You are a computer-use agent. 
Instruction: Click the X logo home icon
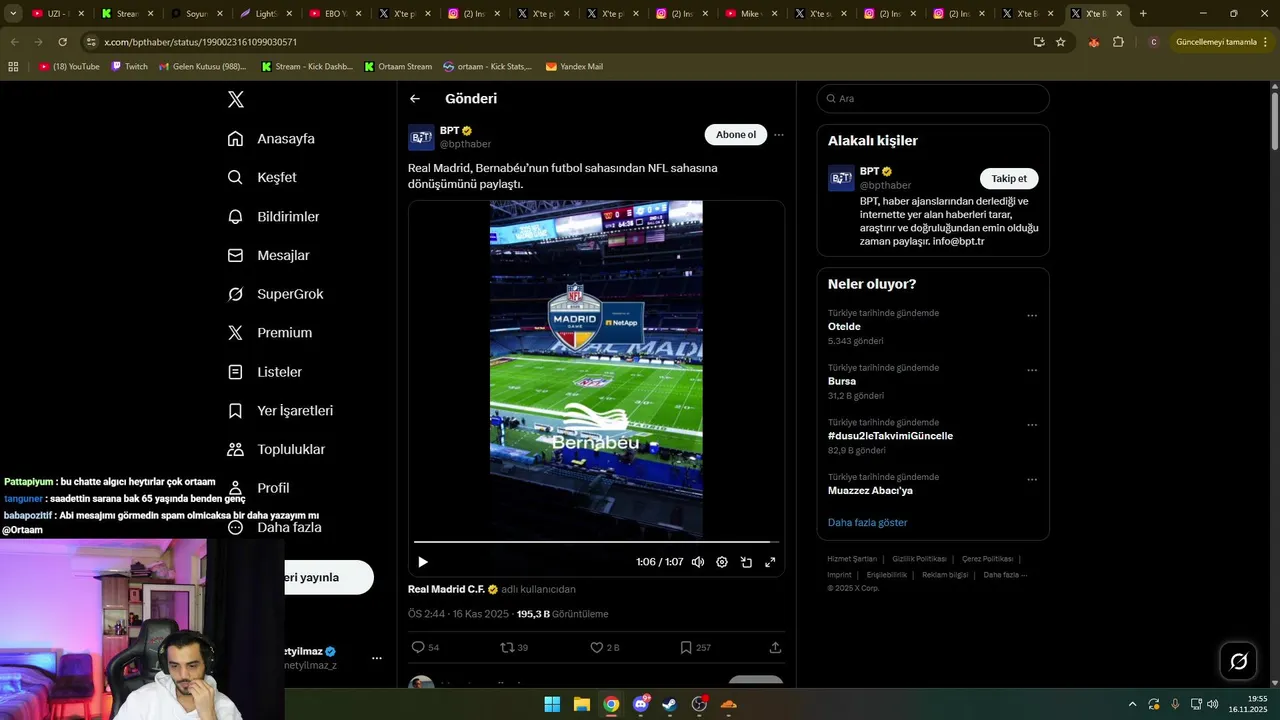coord(236,99)
